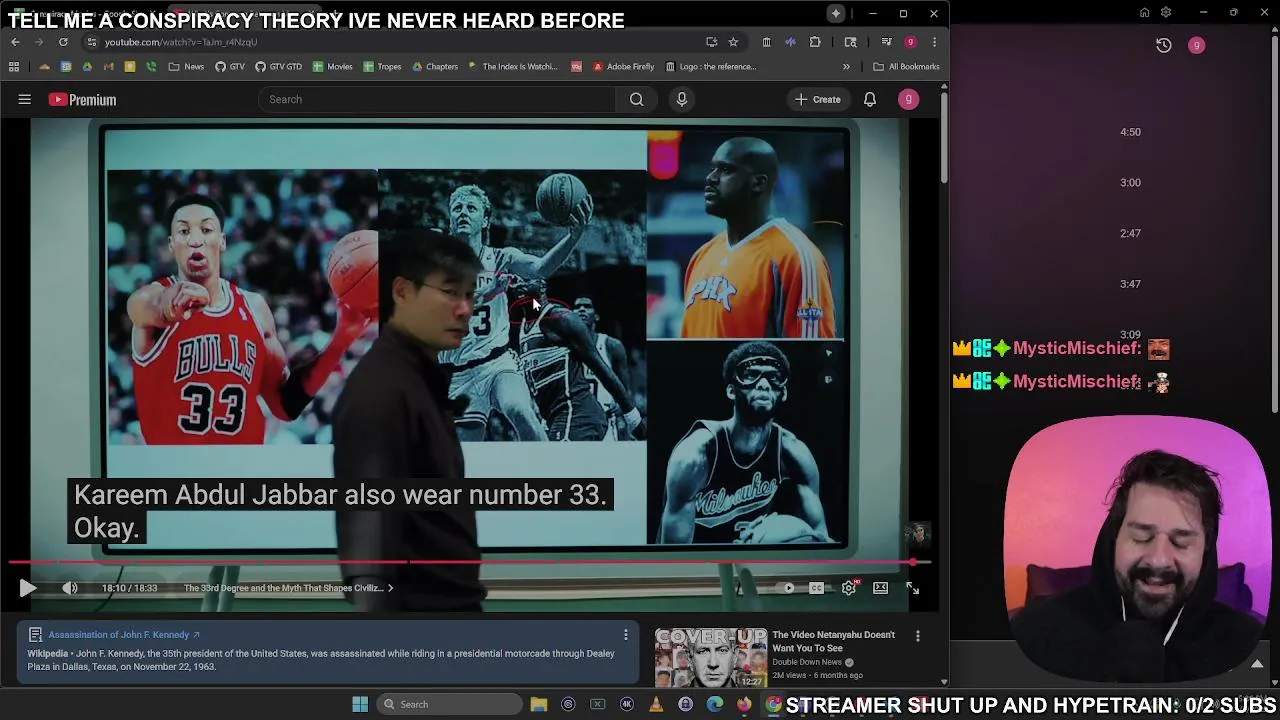Screen dimensions: 1280x720
Task: Go back with the browser back arrow
Action: [15, 42]
